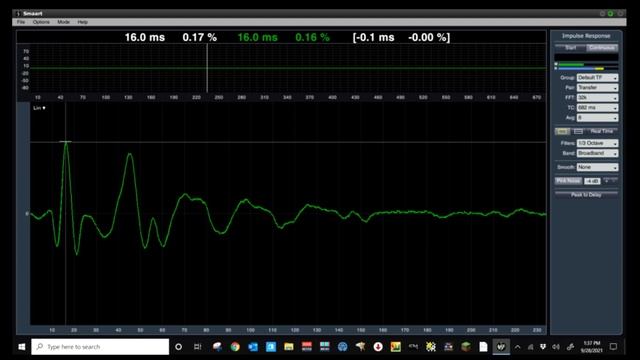Open the white document icon in taskbar
Screen dimensions: 640x360
click(483, 347)
